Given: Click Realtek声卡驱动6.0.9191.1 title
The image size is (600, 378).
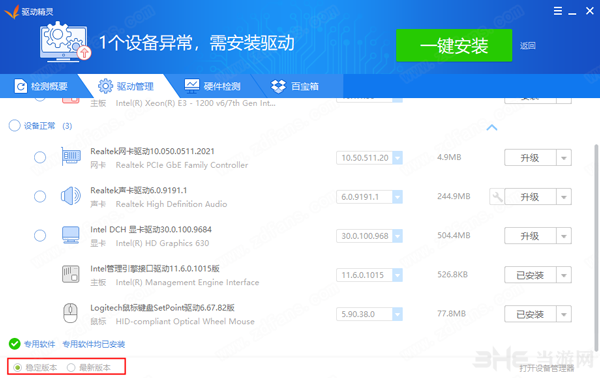Looking at the screenshot, I should point(139,190).
